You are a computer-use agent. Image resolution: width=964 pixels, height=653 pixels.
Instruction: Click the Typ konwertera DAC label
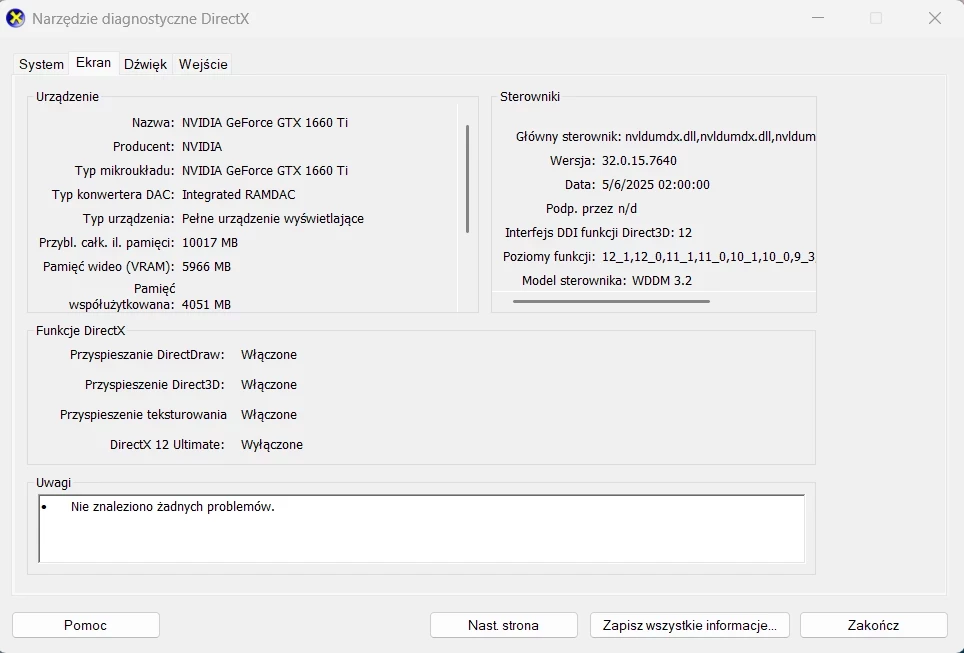click(113, 194)
